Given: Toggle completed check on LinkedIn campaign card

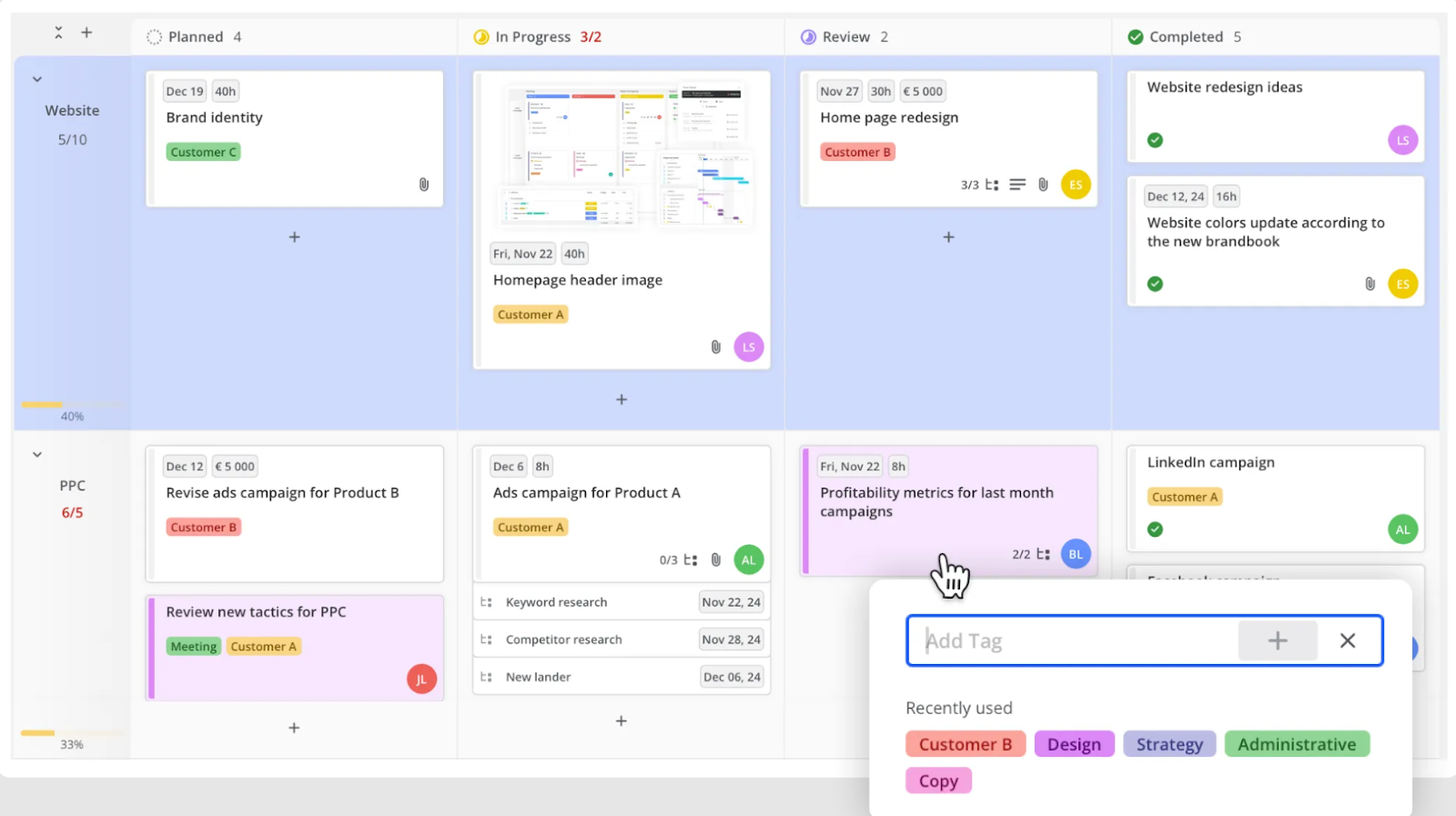Looking at the screenshot, I should click(x=1155, y=529).
